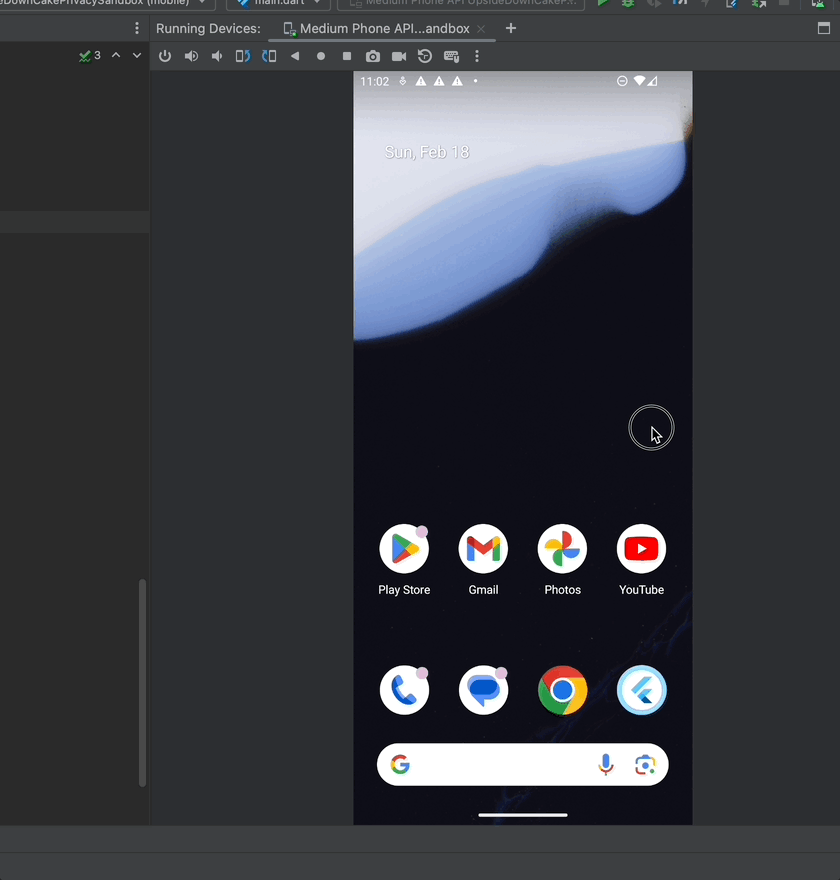840x880 pixels.
Task: Tap the first warning notification icon
Action: [x=420, y=81]
